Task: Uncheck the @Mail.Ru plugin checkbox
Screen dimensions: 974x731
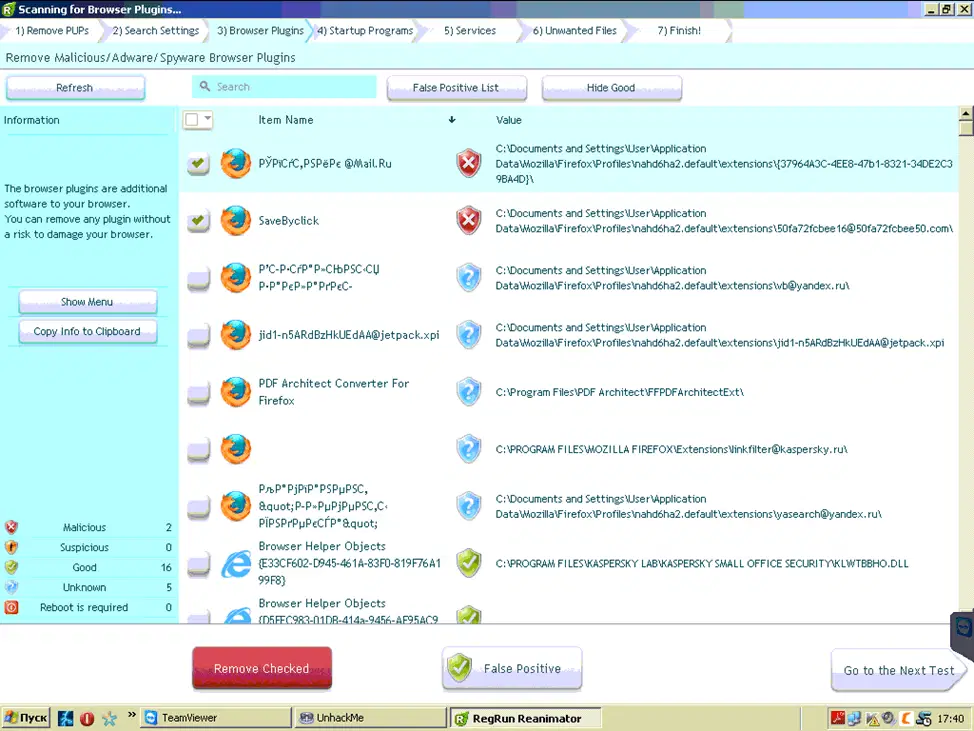Action: (x=198, y=163)
